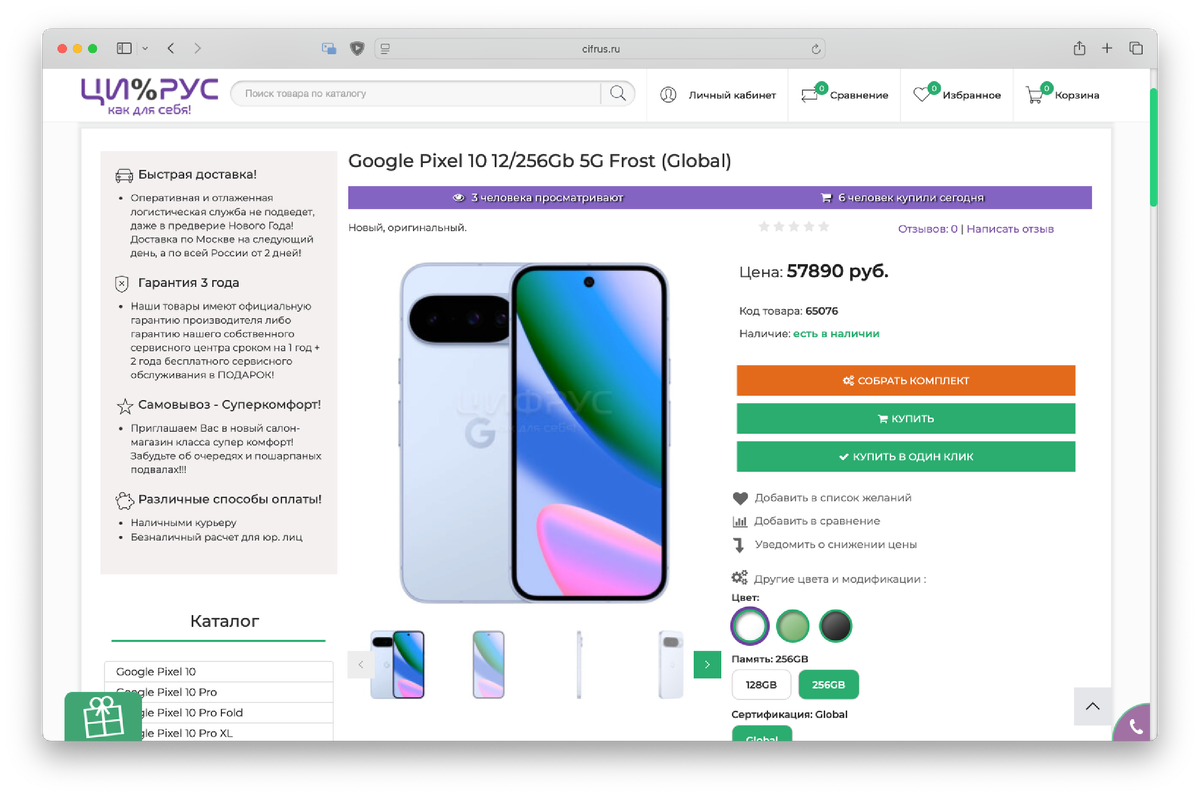Select the fourth thumbnail showing phone back
1200x797 pixels.
[670, 664]
